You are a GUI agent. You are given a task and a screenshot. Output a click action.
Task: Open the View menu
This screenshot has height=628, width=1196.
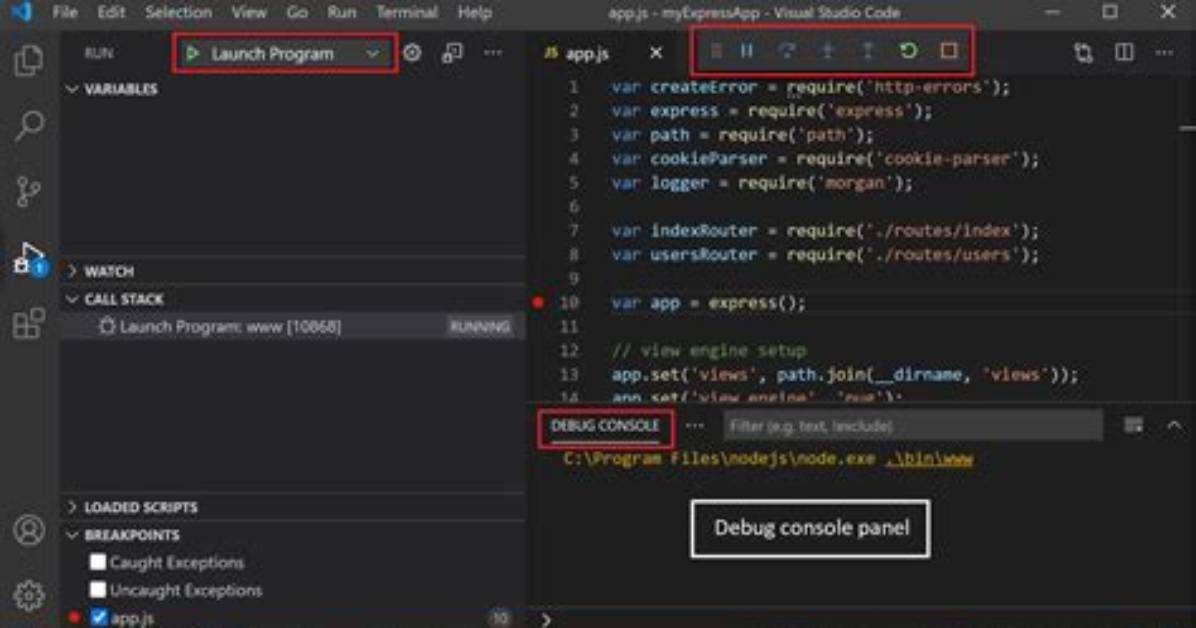point(249,12)
